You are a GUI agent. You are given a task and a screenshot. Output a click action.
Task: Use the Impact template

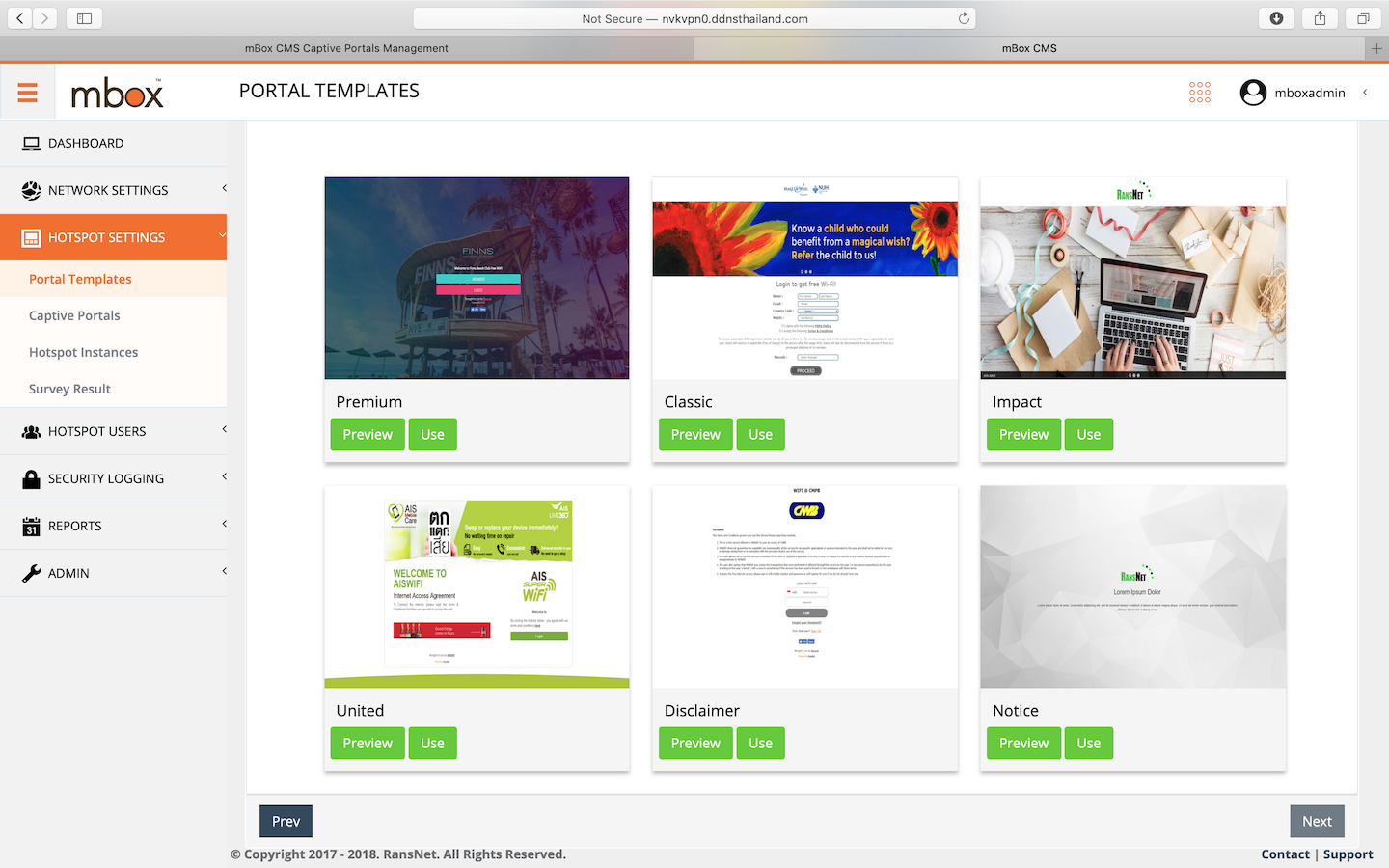coord(1088,435)
